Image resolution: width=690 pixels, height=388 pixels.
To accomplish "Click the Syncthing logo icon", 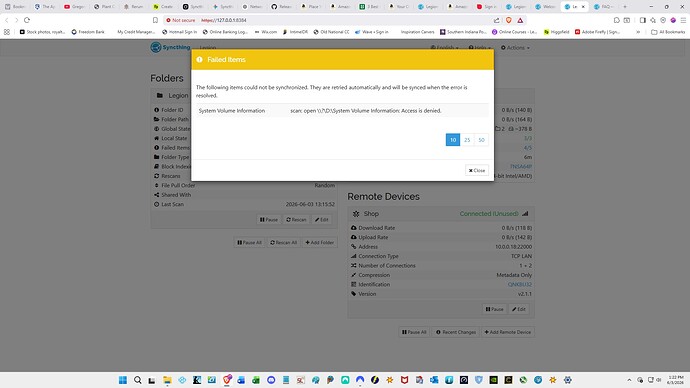I will 155,47.
